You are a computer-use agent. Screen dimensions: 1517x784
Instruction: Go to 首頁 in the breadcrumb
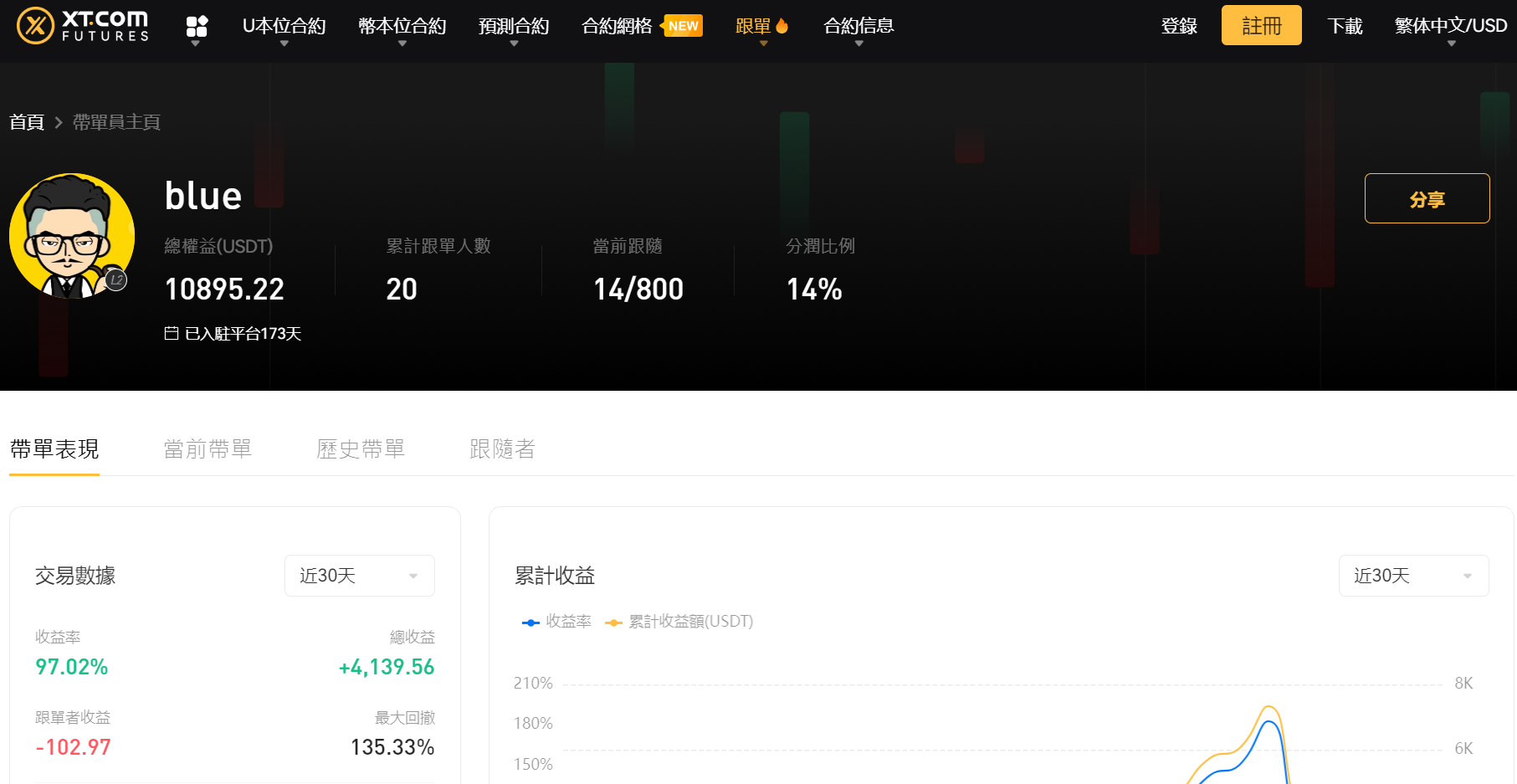point(27,122)
